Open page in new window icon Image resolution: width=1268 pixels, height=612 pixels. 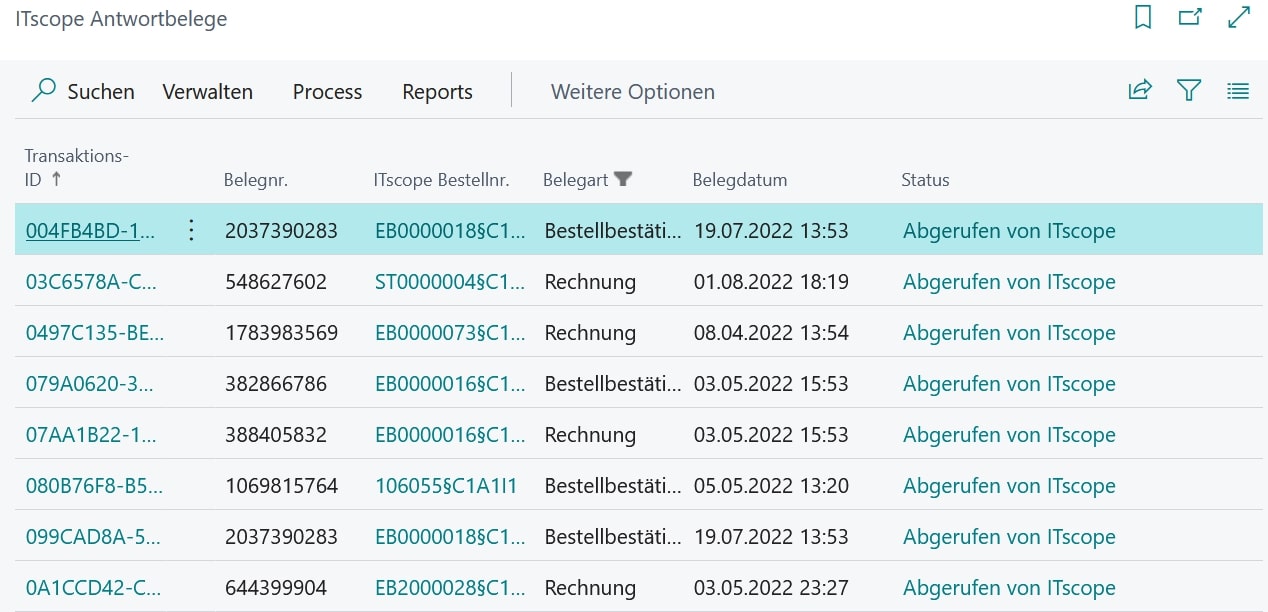point(1190,18)
